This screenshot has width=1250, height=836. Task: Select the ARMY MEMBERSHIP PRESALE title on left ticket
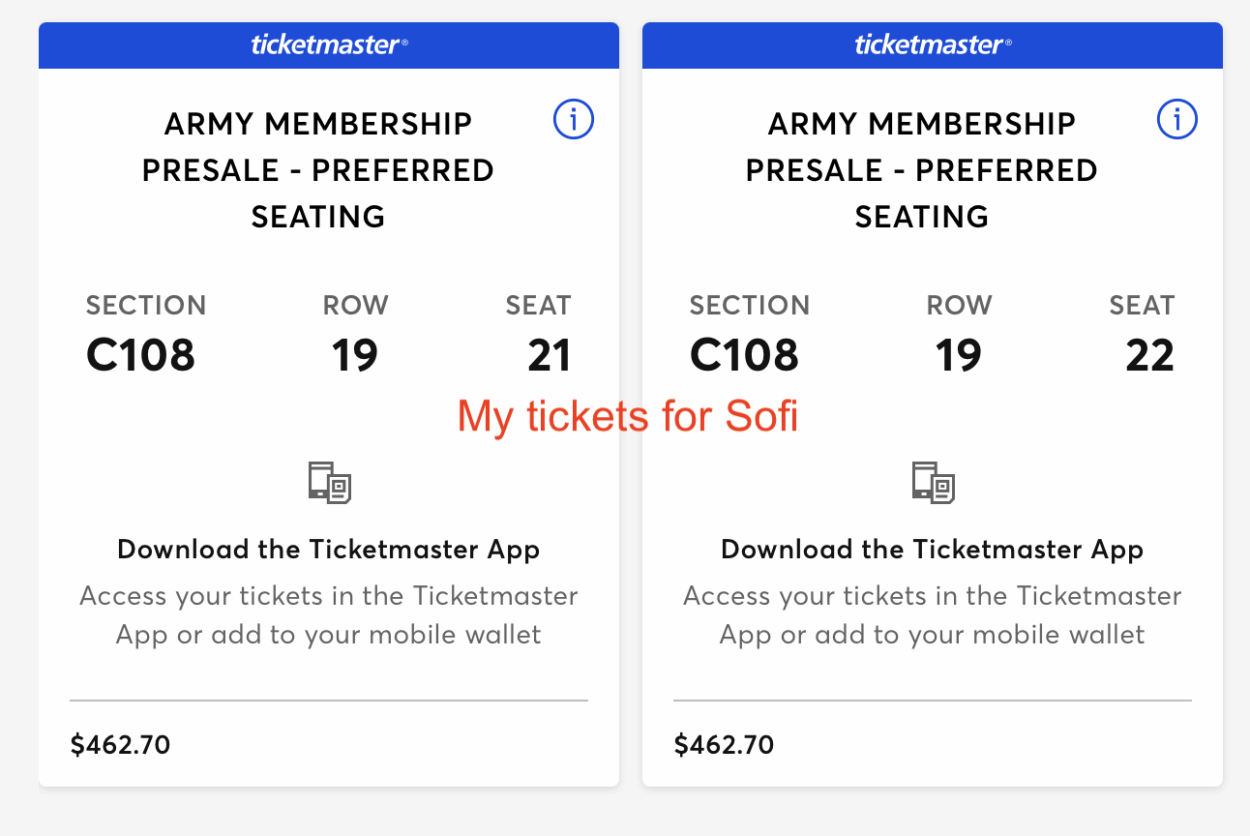pos(318,169)
